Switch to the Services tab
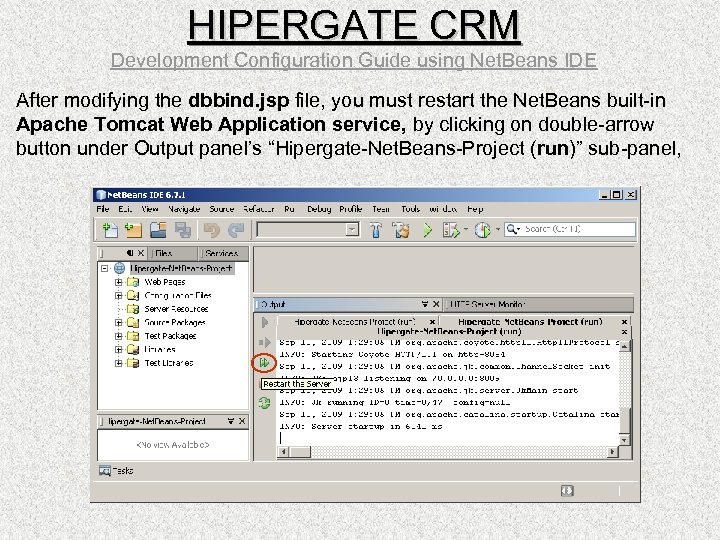The image size is (720, 540). [221, 253]
